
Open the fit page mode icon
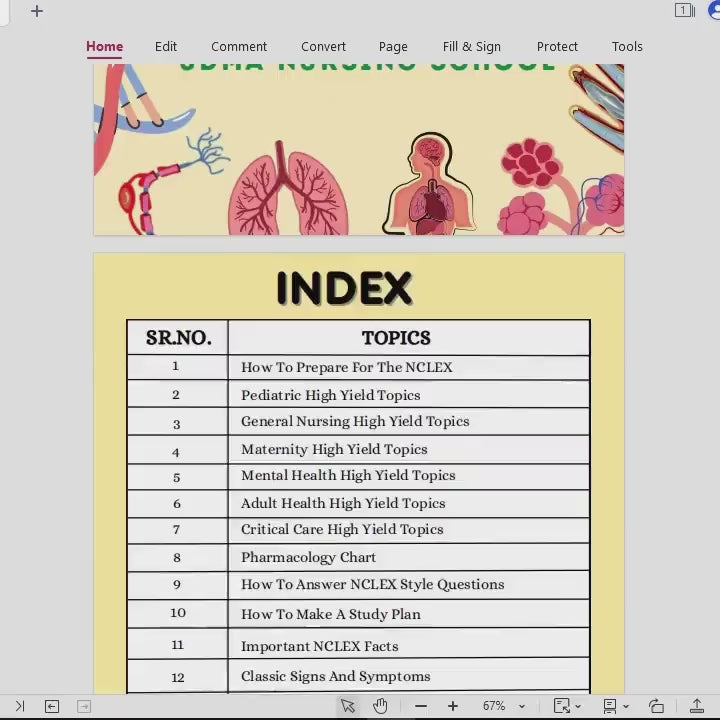(562, 706)
